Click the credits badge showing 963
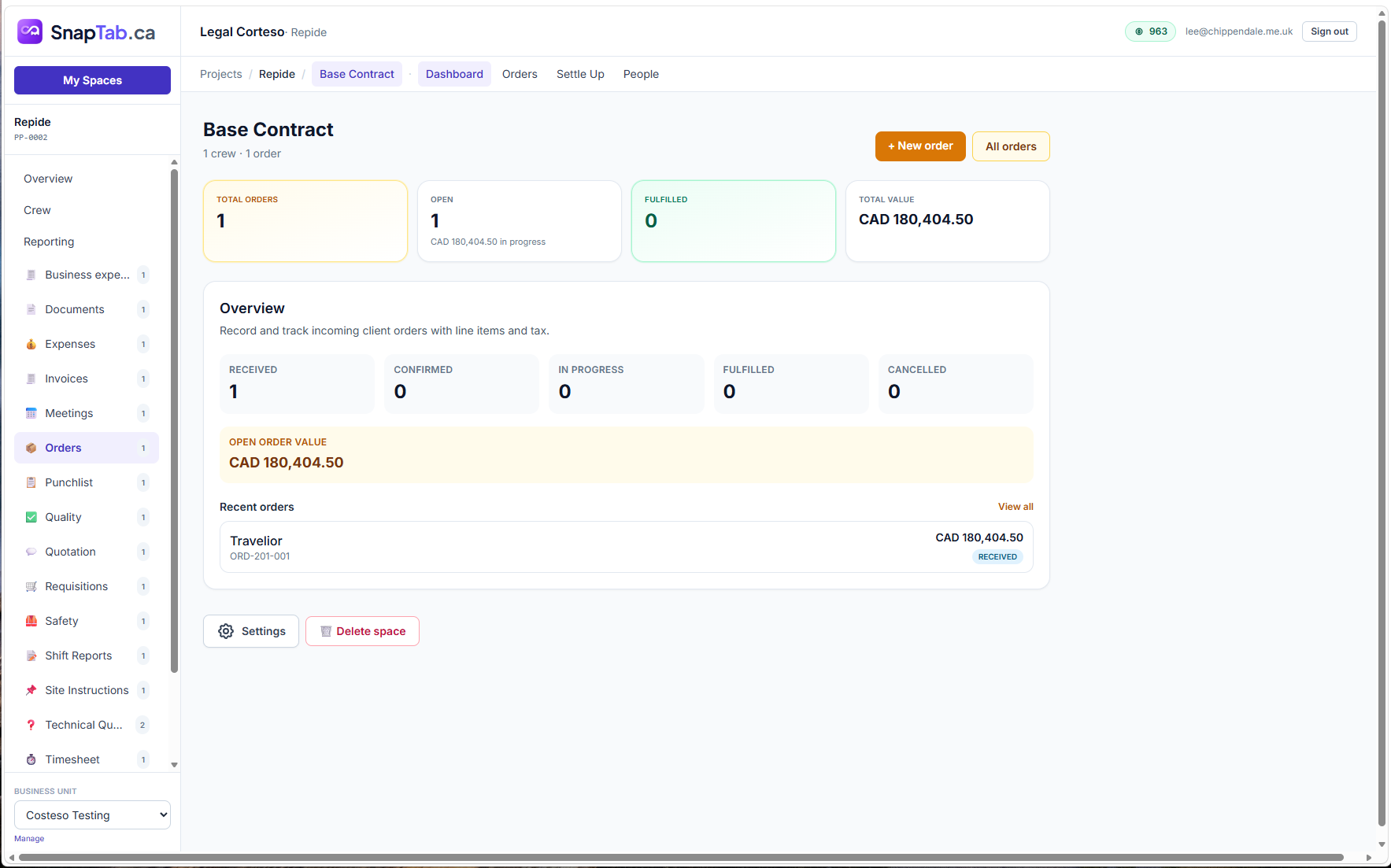This screenshot has width=1391, height=868. 1150,31
